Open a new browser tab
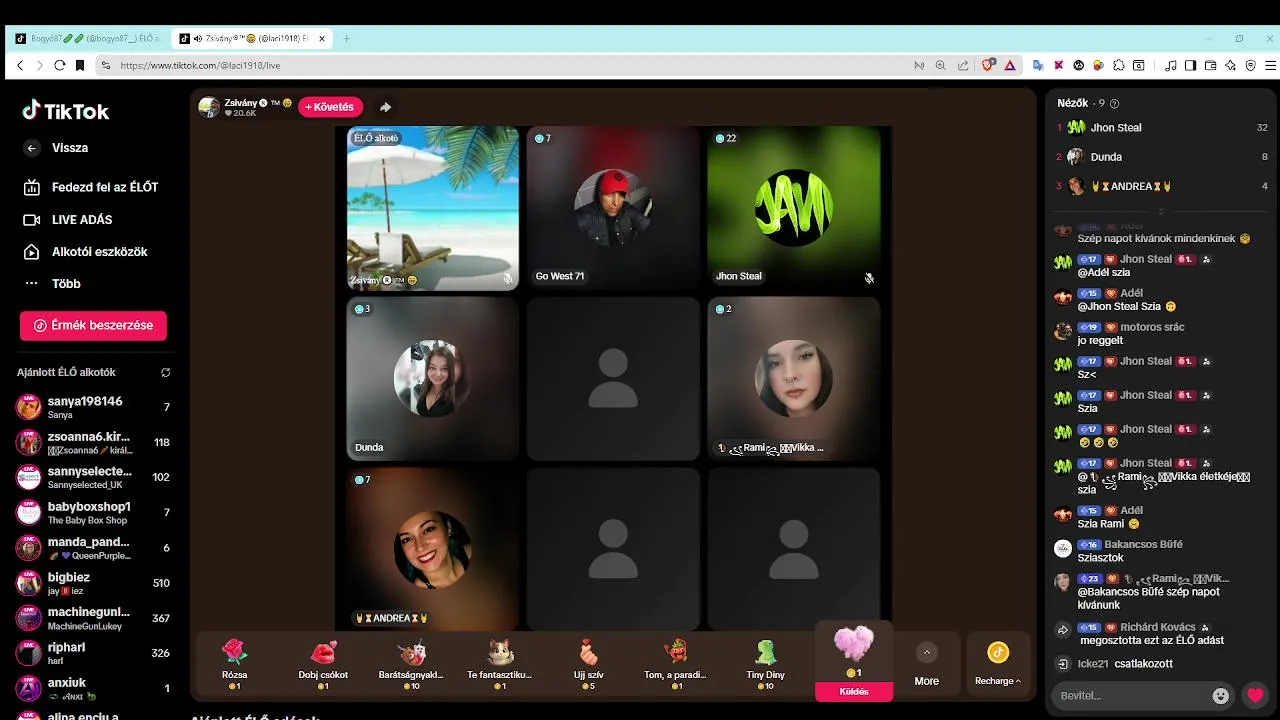The width and height of the screenshot is (1280, 720). pyautogui.click(x=347, y=39)
